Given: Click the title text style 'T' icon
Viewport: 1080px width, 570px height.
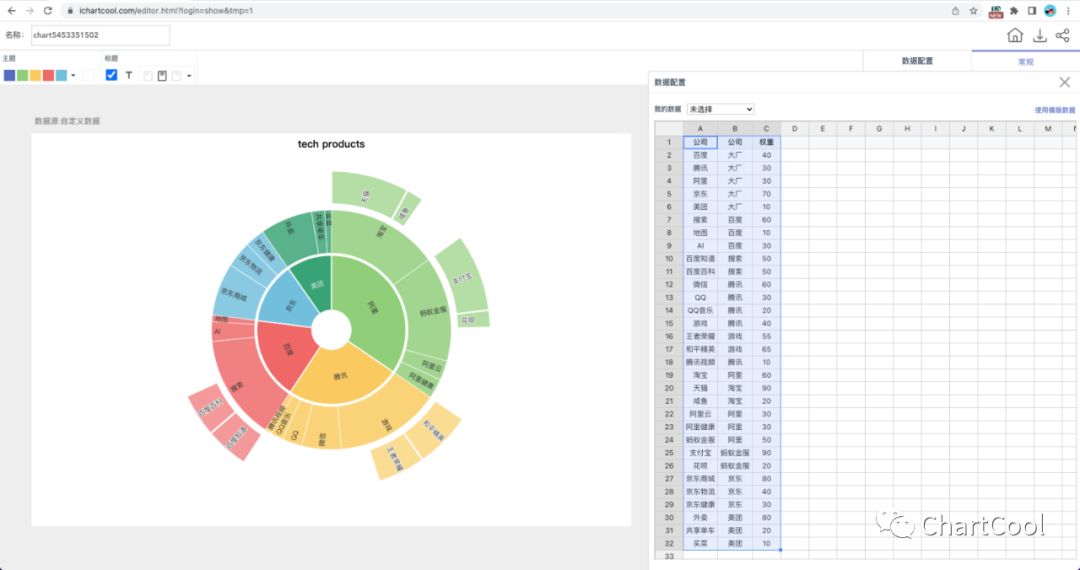Looking at the screenshot, I should pos(129,75).
